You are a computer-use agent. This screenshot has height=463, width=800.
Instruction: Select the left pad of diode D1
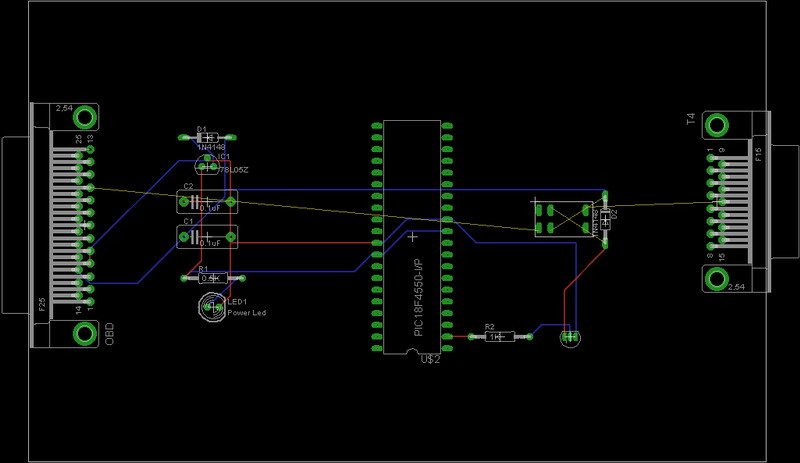click(x=184, y=137)
